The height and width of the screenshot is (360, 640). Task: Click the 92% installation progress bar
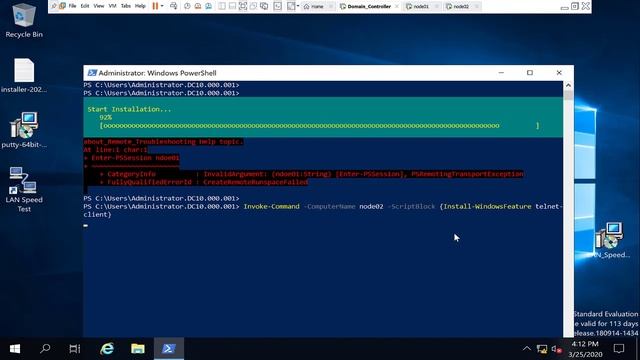click(320, 126)
